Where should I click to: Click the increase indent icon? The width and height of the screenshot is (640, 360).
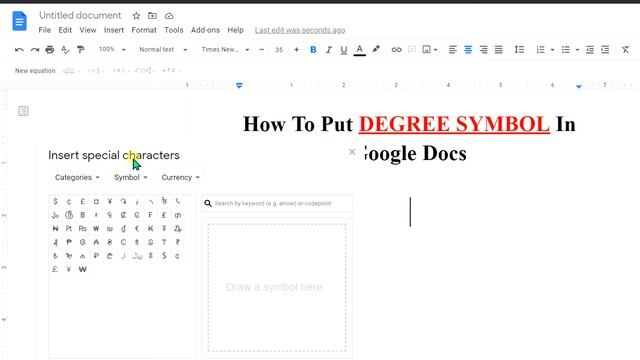click(x=605, y=50)
